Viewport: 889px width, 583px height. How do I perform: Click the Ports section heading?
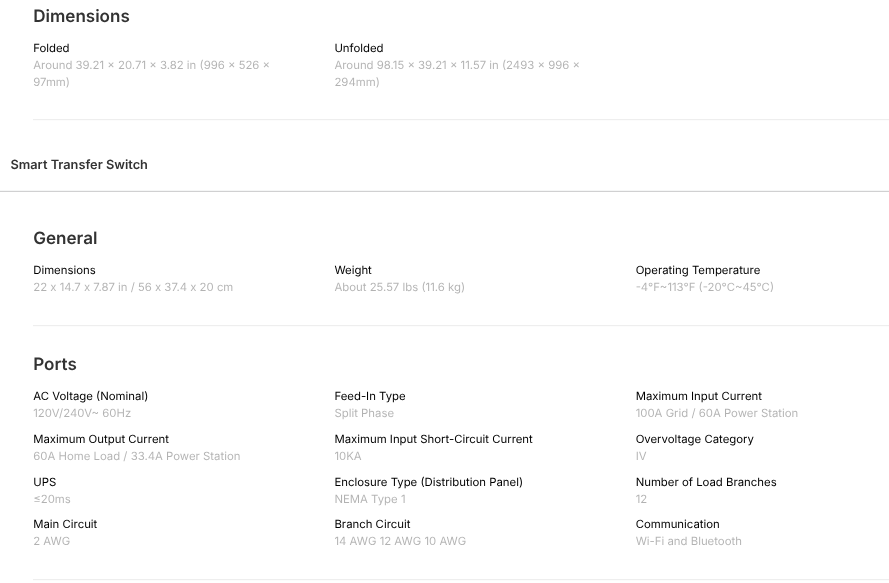click(x=55, y=364)
